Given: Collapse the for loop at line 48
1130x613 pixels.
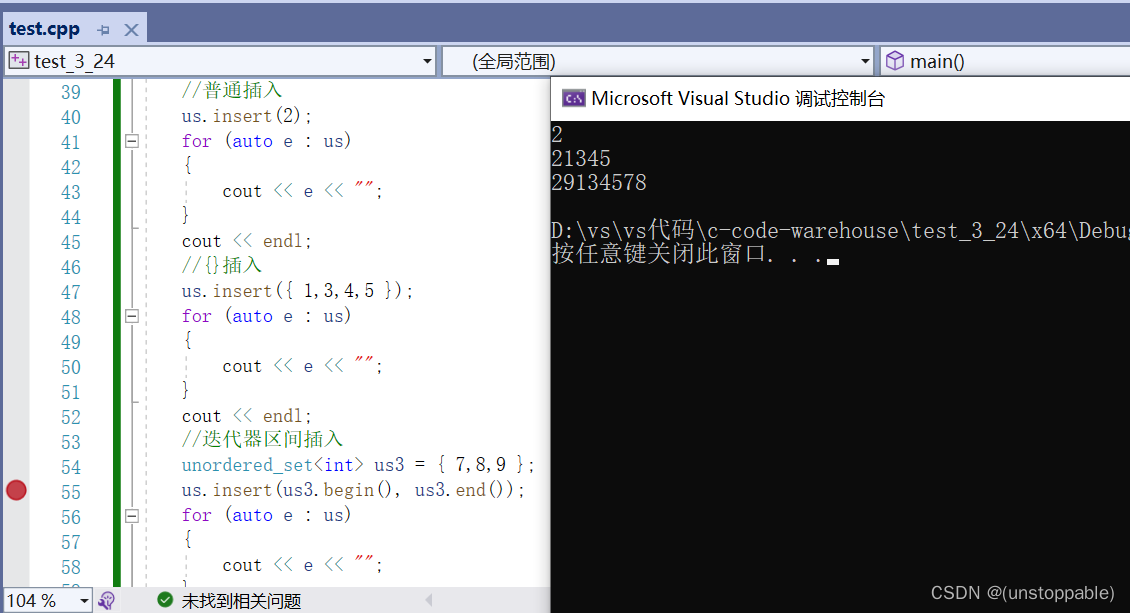Looking at the screenshot, I should [131, 316].
